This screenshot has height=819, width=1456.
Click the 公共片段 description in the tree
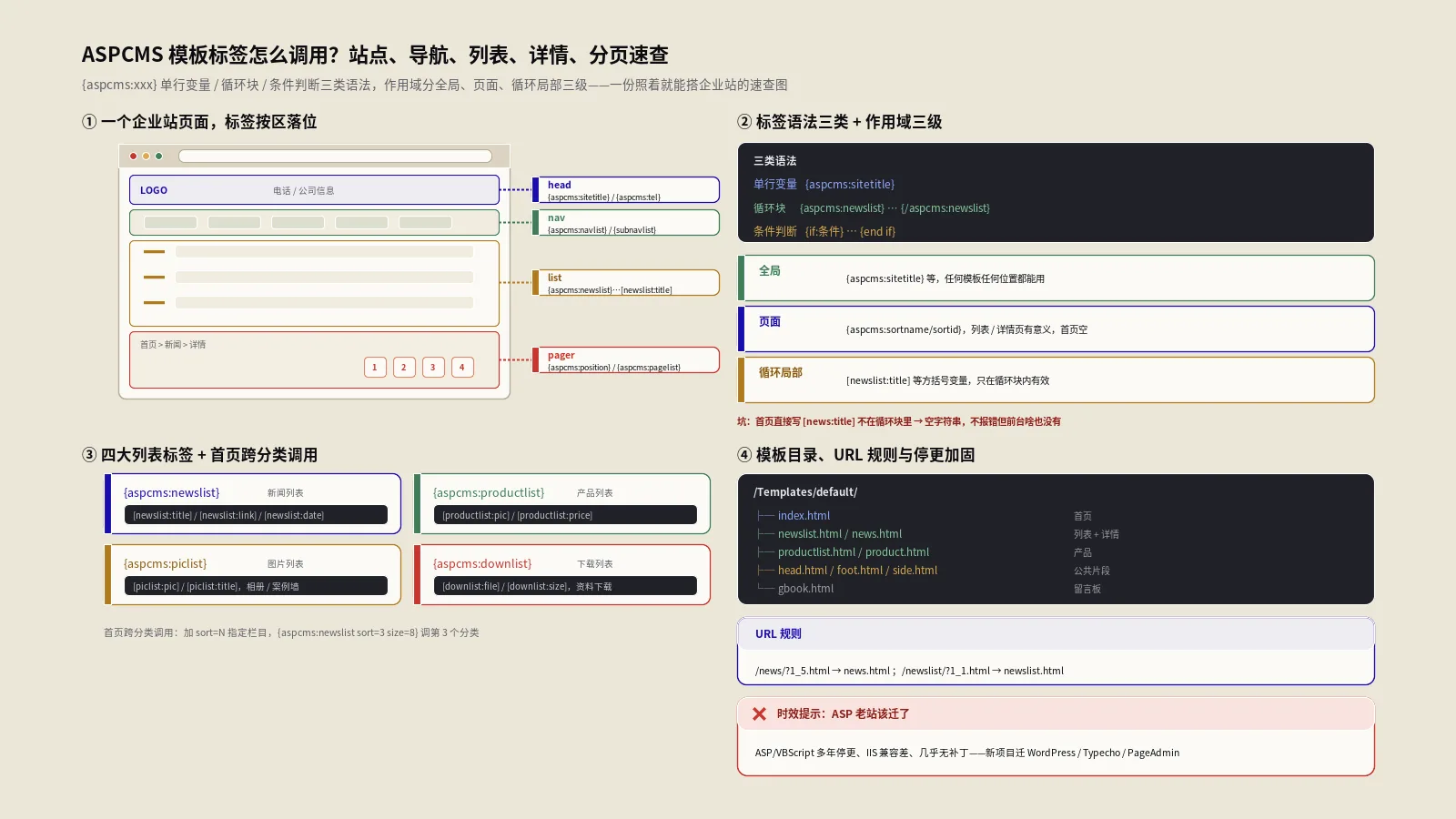(x=1091, y=571)
